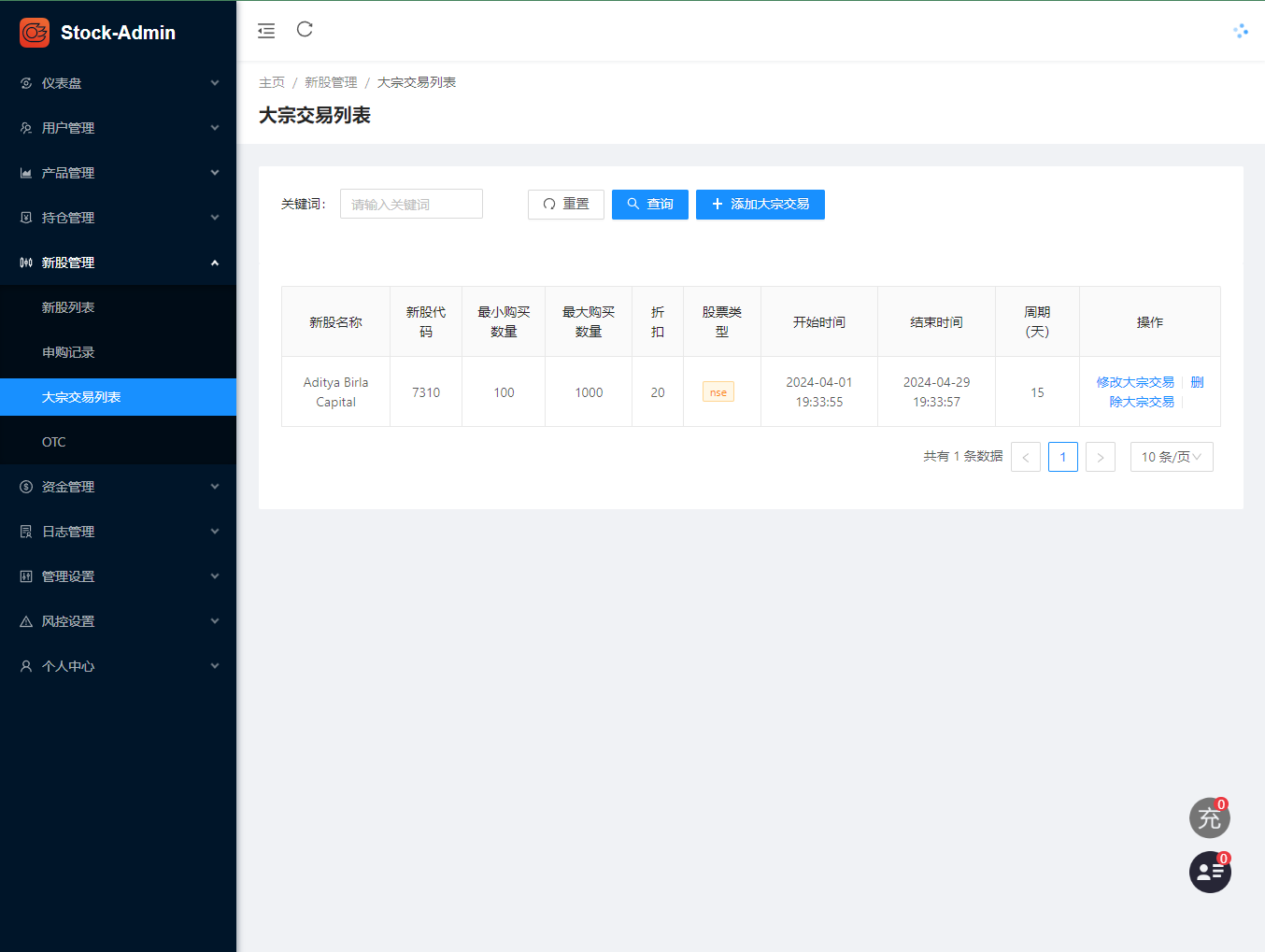
Task: Click the 关键词 search input field
Action: [x=411, y=205]
